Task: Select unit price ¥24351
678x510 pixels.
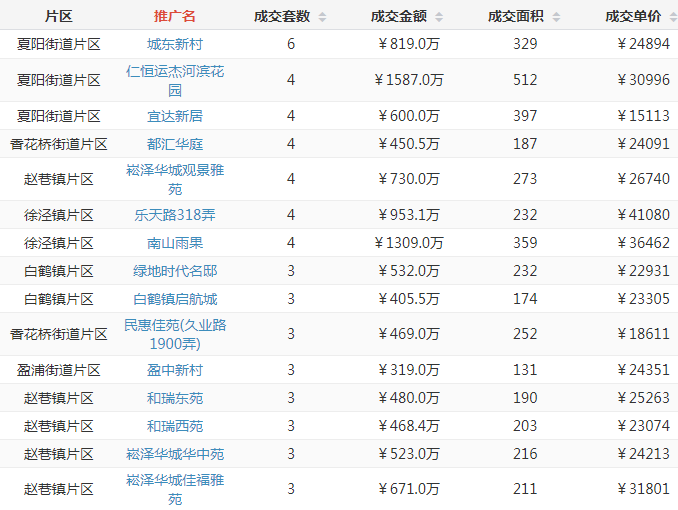Action: pyautogui.click(x=643, y=370)
